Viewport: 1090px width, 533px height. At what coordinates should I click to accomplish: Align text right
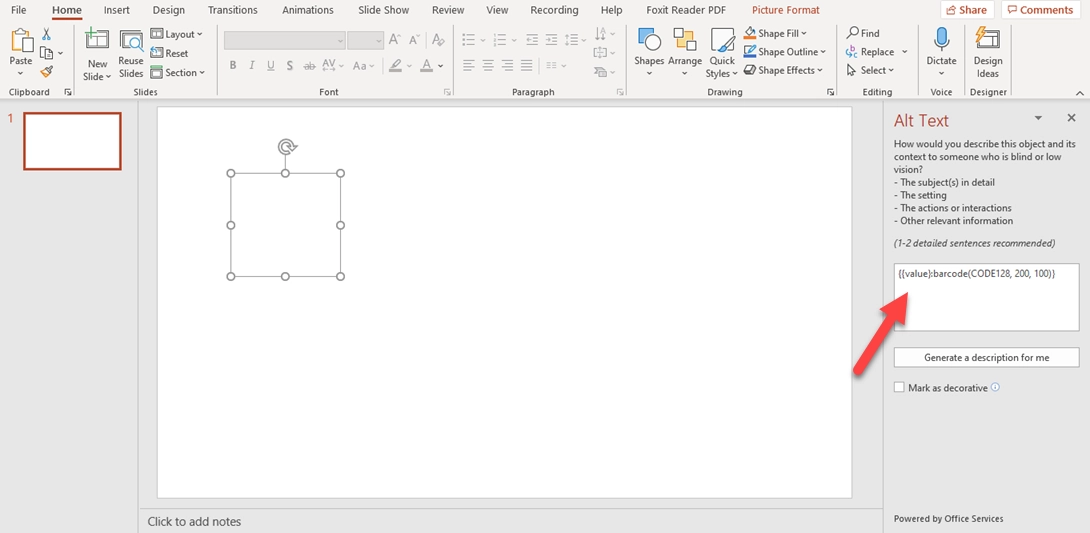pos(507,65)
